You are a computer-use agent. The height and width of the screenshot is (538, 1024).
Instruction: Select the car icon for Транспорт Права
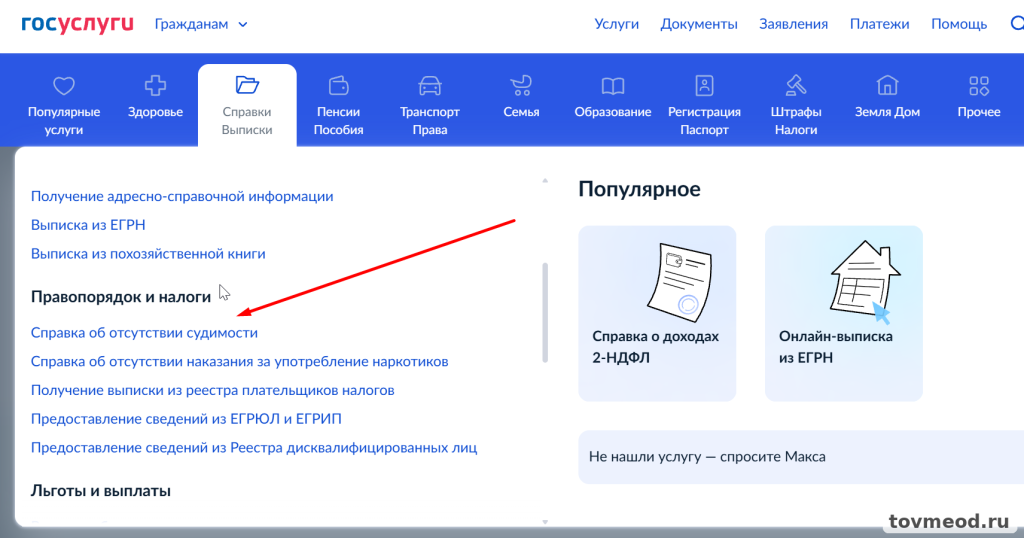tap(430, 86)
